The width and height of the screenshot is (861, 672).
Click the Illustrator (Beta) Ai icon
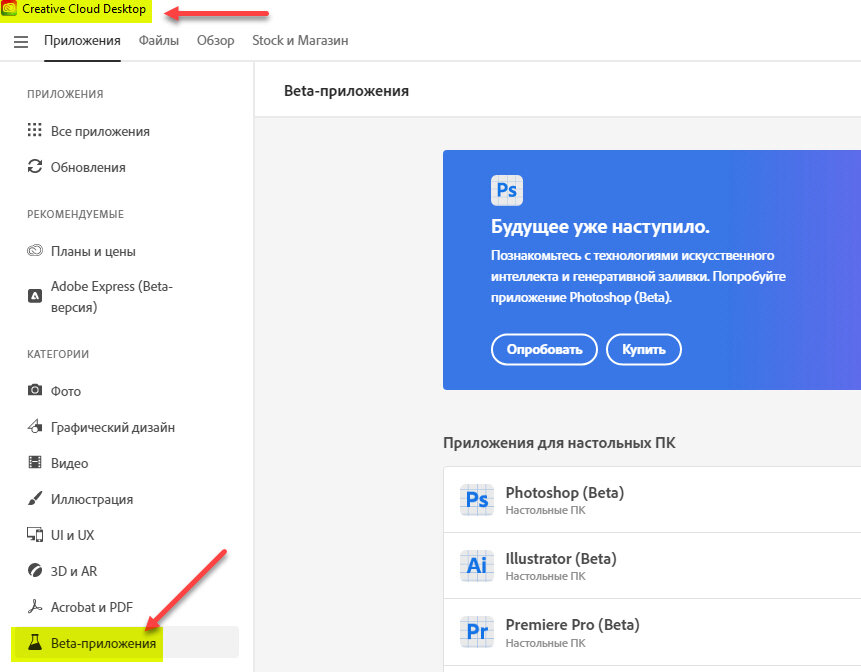[x=477, y=565]
